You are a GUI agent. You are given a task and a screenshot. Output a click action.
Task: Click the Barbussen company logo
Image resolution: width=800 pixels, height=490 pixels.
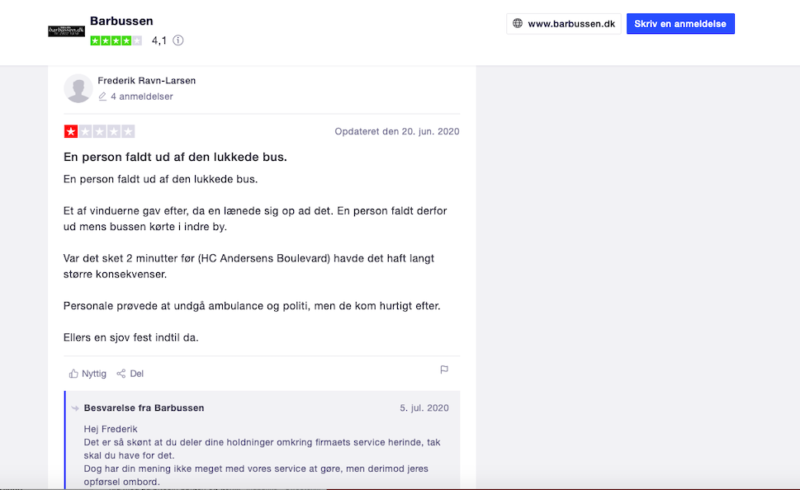66,31
